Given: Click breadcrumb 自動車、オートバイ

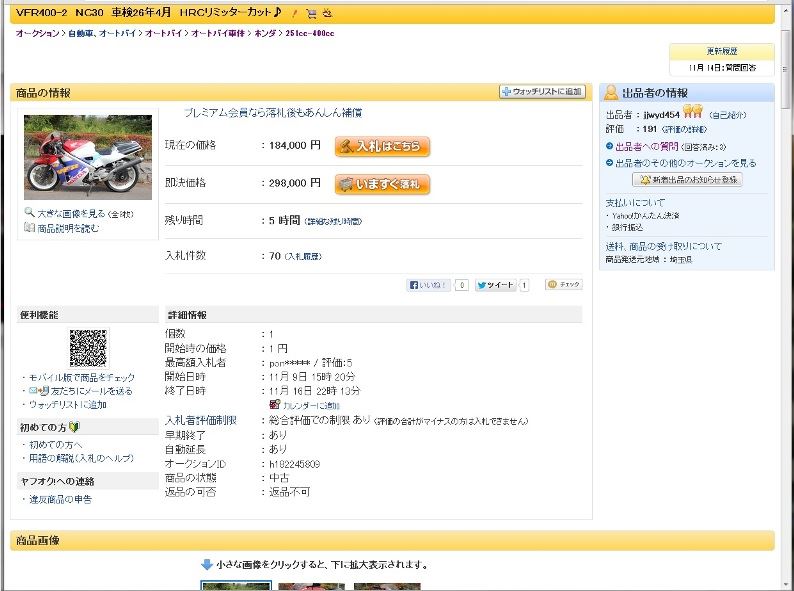Looking at the screenshot, I should coord(102,33).
